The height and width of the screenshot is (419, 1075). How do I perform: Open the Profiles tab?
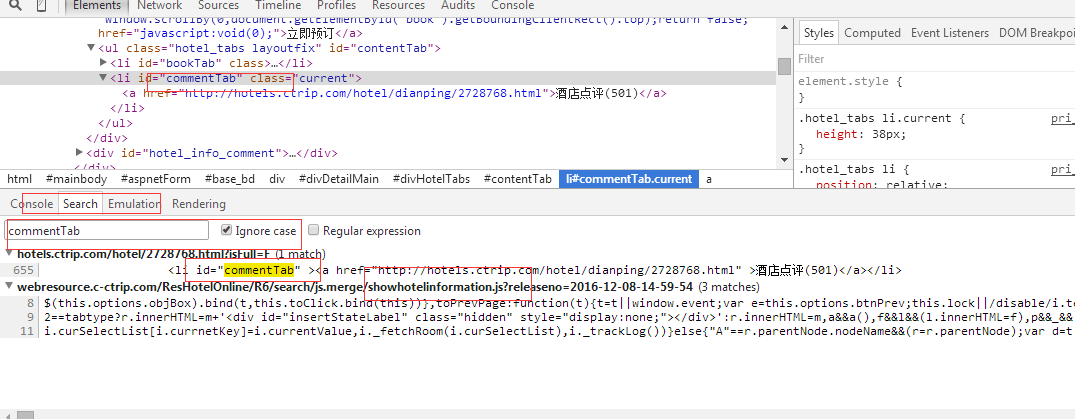point(337,5)
